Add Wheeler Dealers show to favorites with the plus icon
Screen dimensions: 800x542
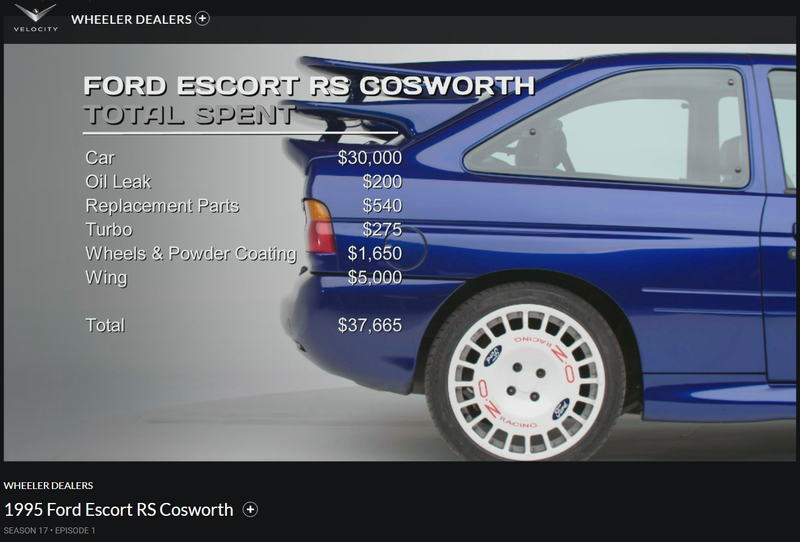pyautogui.click(x=203, y=18)
